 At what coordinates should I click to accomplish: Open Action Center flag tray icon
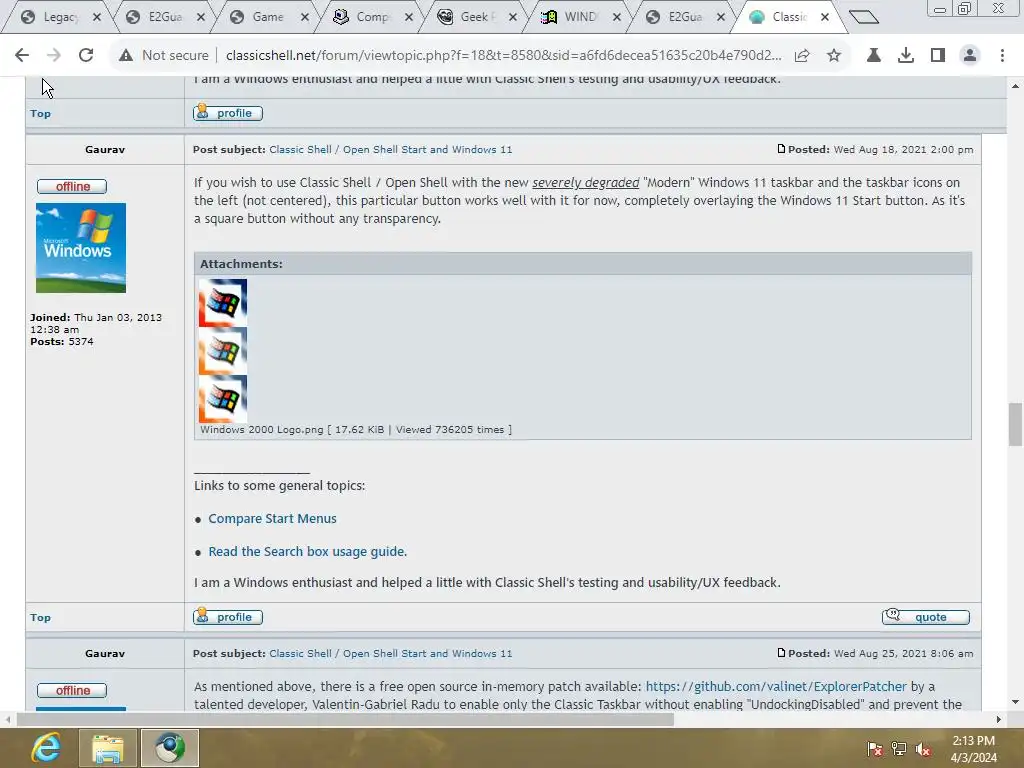coord(874,749)
